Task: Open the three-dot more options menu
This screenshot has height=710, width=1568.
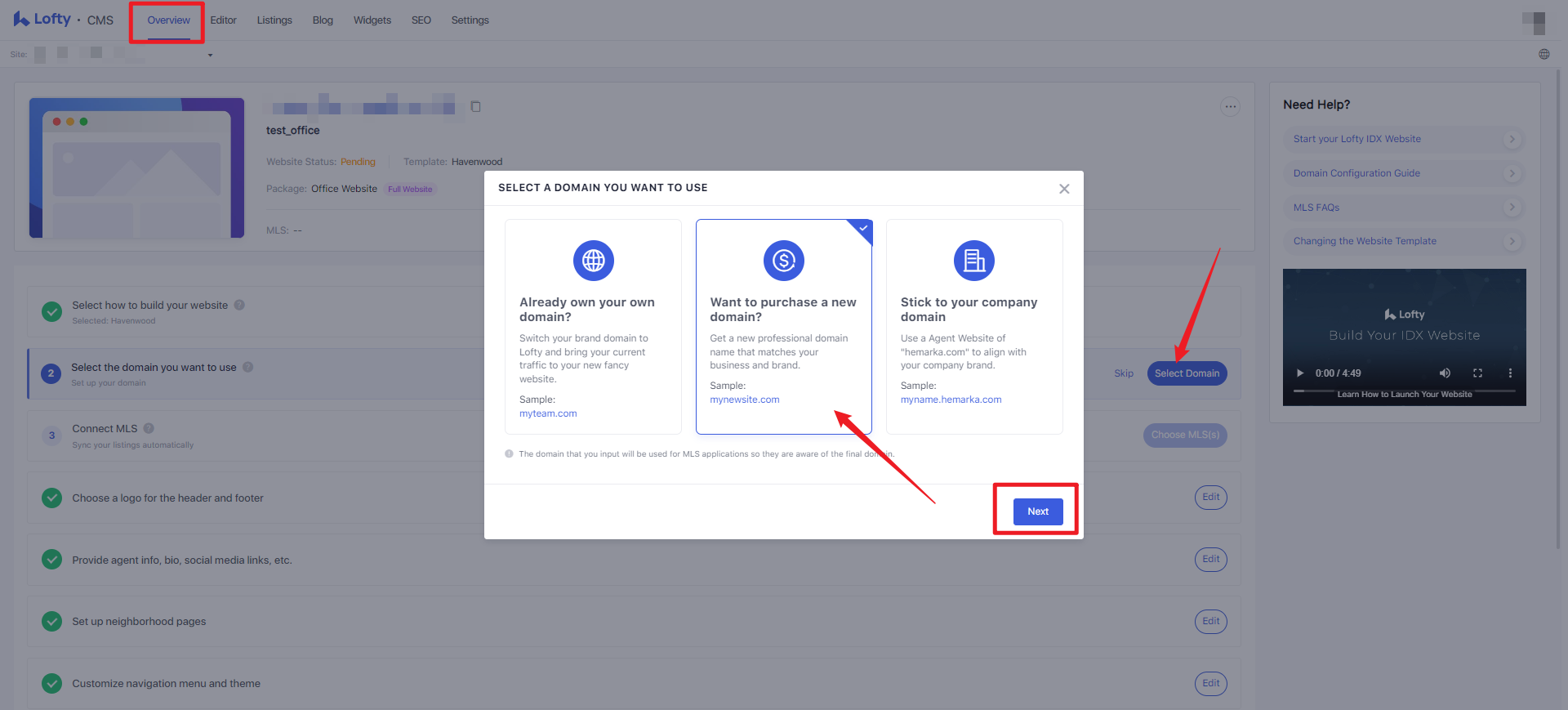Action: click(1230, 106)
